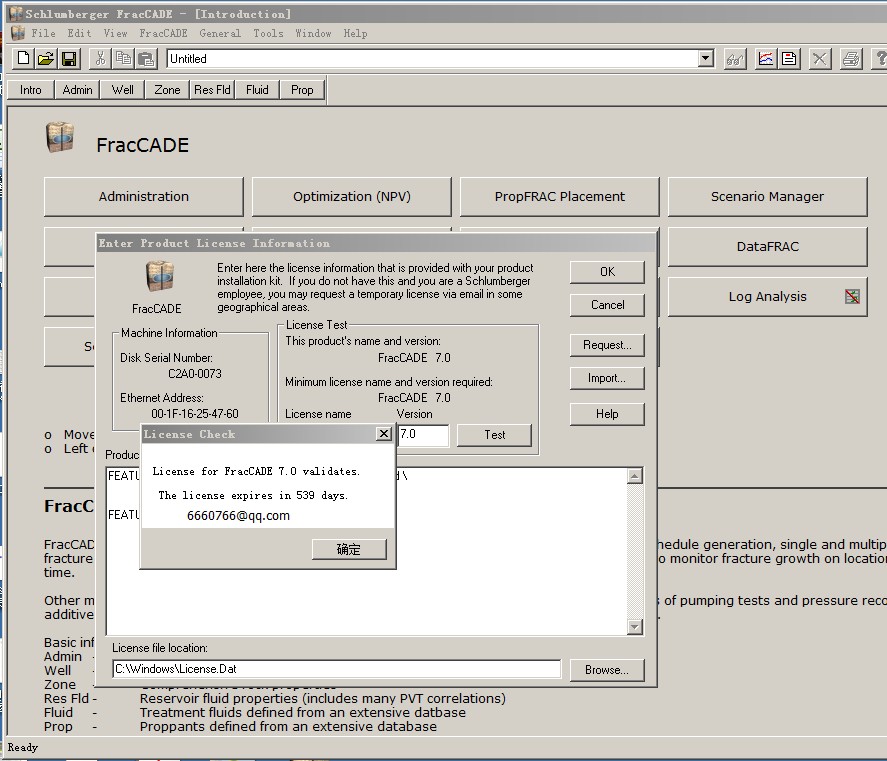This screenshot has width=887, height=761.
Task: Click the New document toolbar icon
Action: [23, 59]
